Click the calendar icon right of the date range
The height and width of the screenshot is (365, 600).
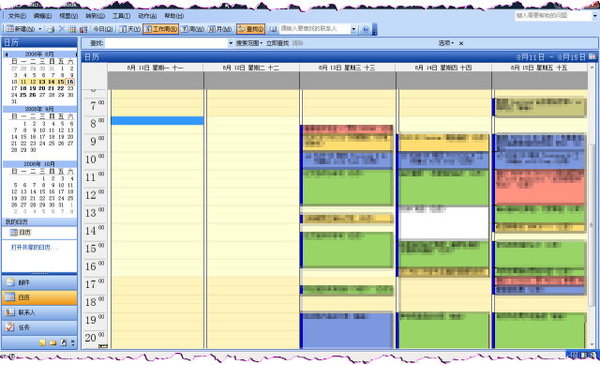pos(592,57)
